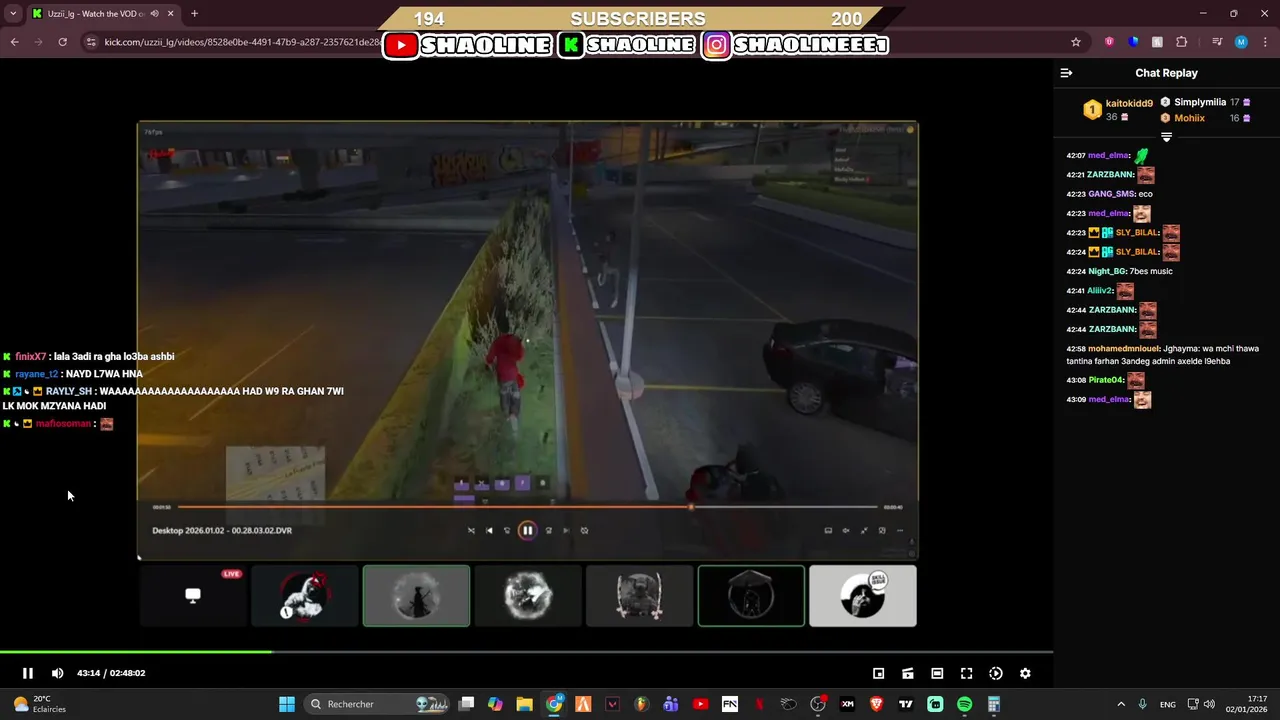The width and height of the screenshot is (1280, 720).
Task: Open File Explorer from the taskbar
Action: (525, 704)
